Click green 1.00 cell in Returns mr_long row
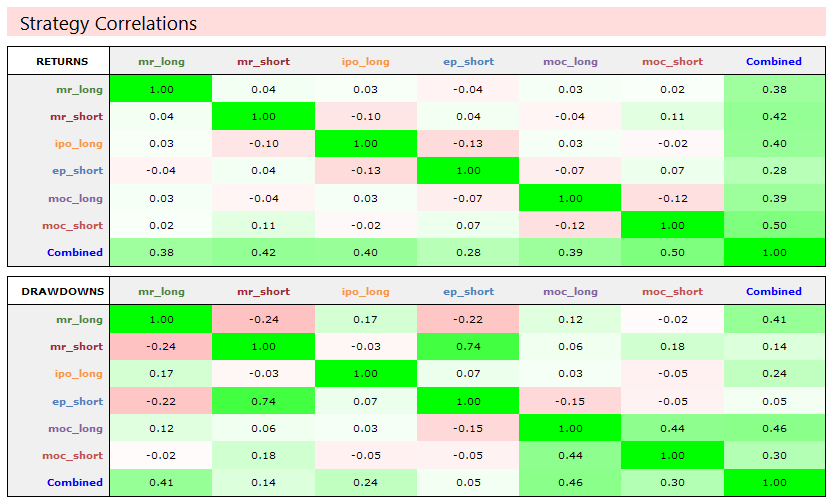The width and height of the screenshot is (833, 504). (x=161, y=89)
